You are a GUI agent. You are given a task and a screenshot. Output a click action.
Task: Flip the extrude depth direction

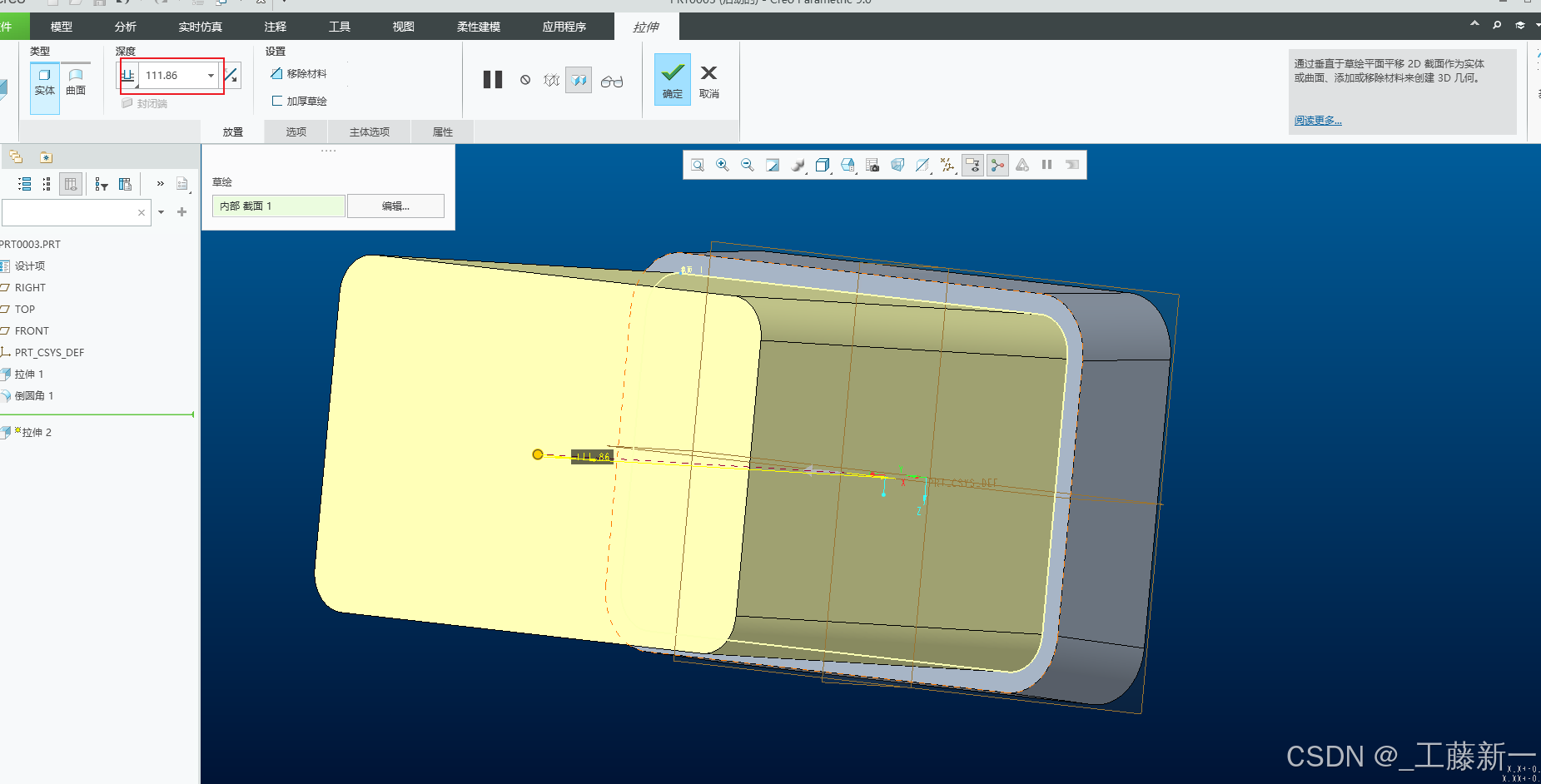[x=231, y=76]
